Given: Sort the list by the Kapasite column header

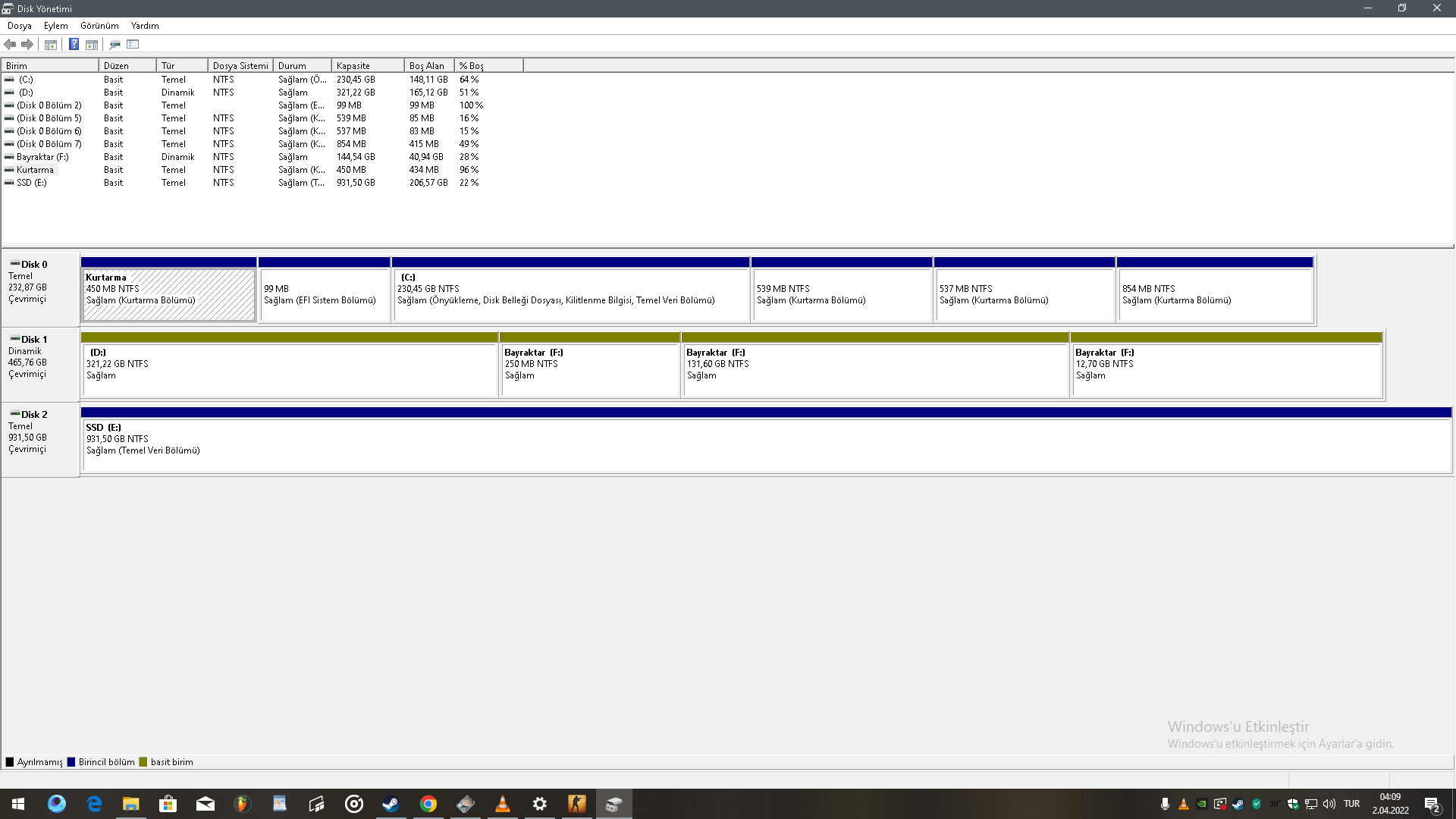Looking at the screenshot, I should pyautogui.click(x=367, y=66).
